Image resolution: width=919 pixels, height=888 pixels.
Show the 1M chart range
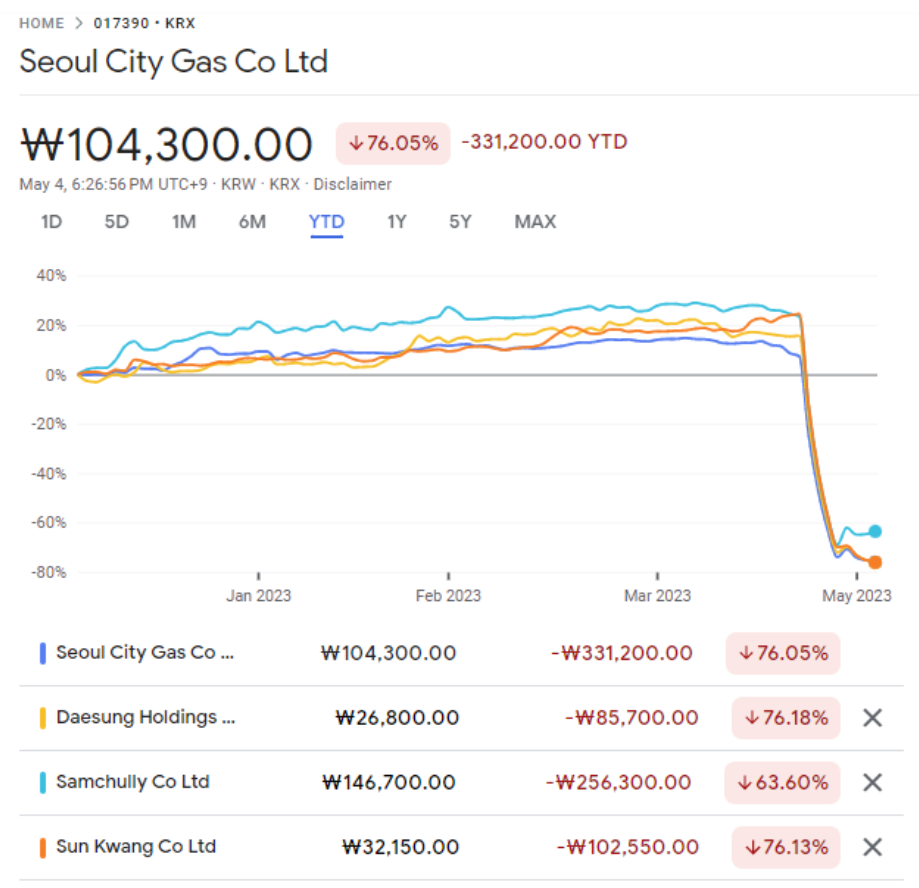[x=183, y=222]
